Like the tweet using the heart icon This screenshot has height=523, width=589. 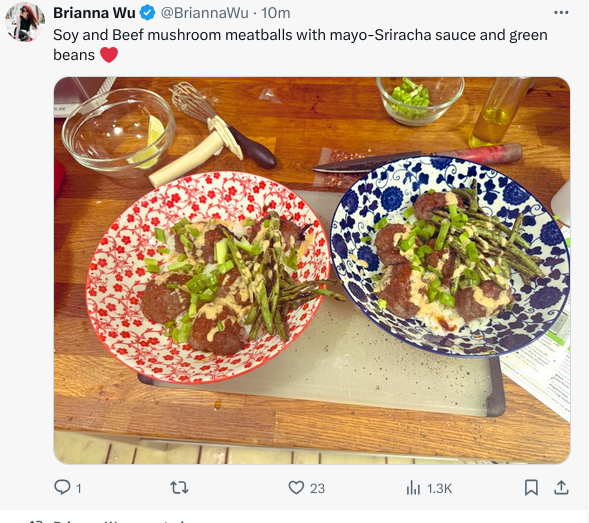pos(296,488)
